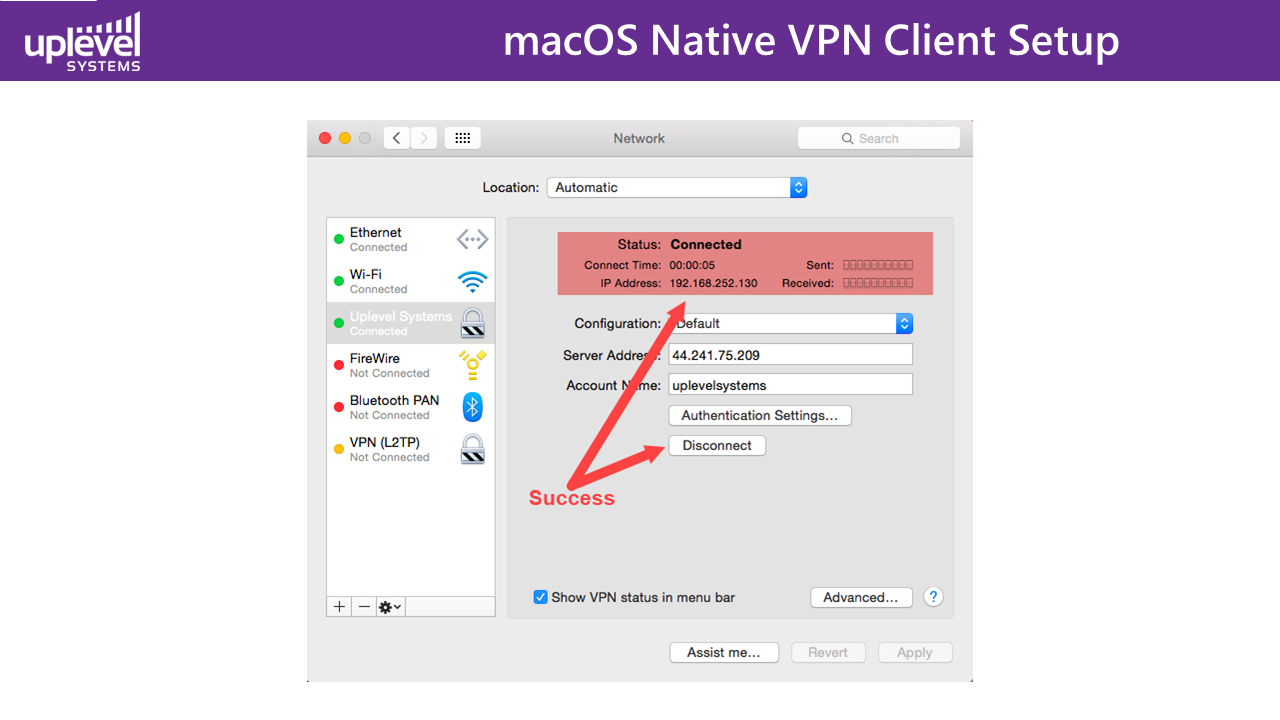
Task: Select Bluetooth PAN service in list
Action: [x=411, y=407]
